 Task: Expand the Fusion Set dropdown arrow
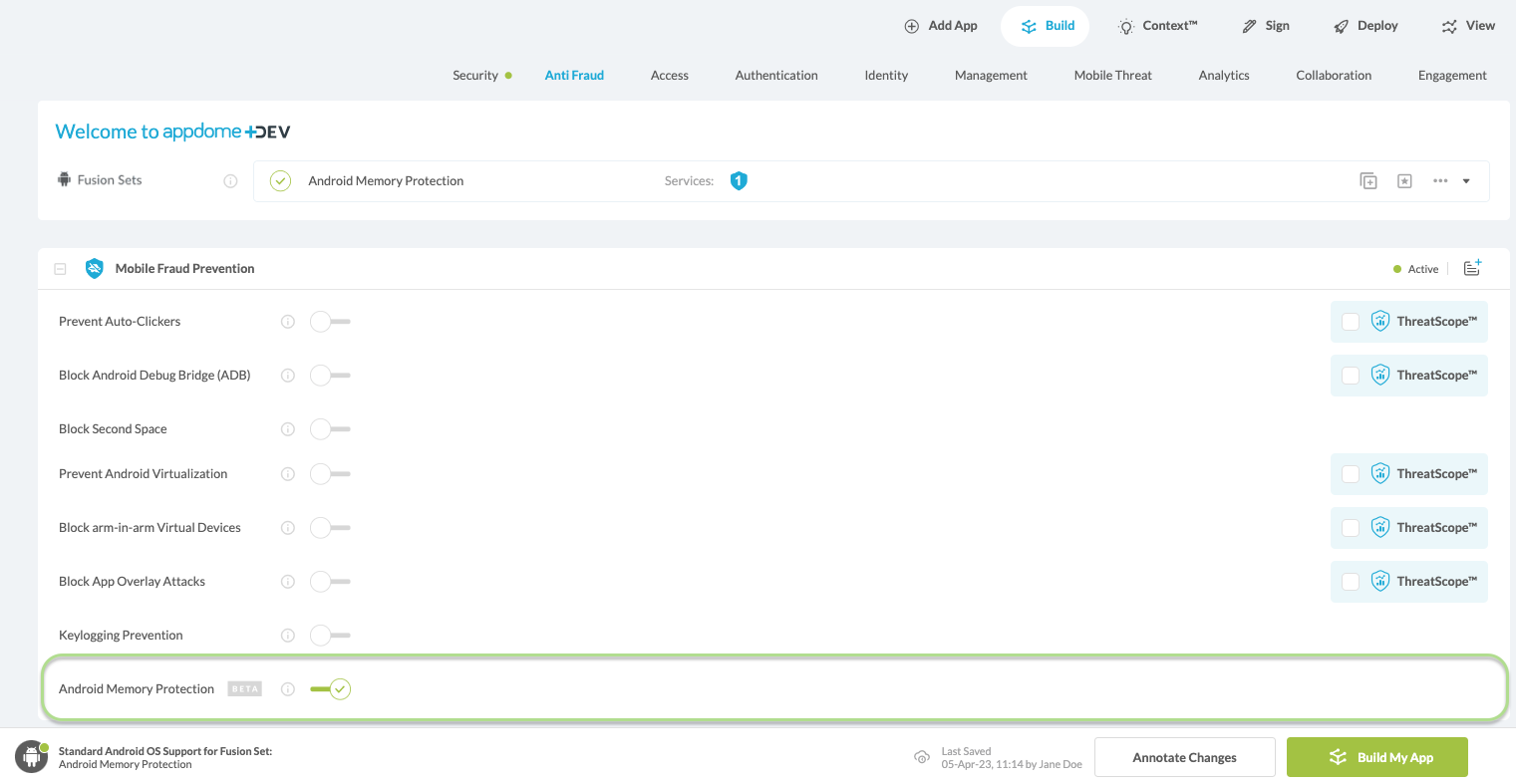(x=1466, y=181)
